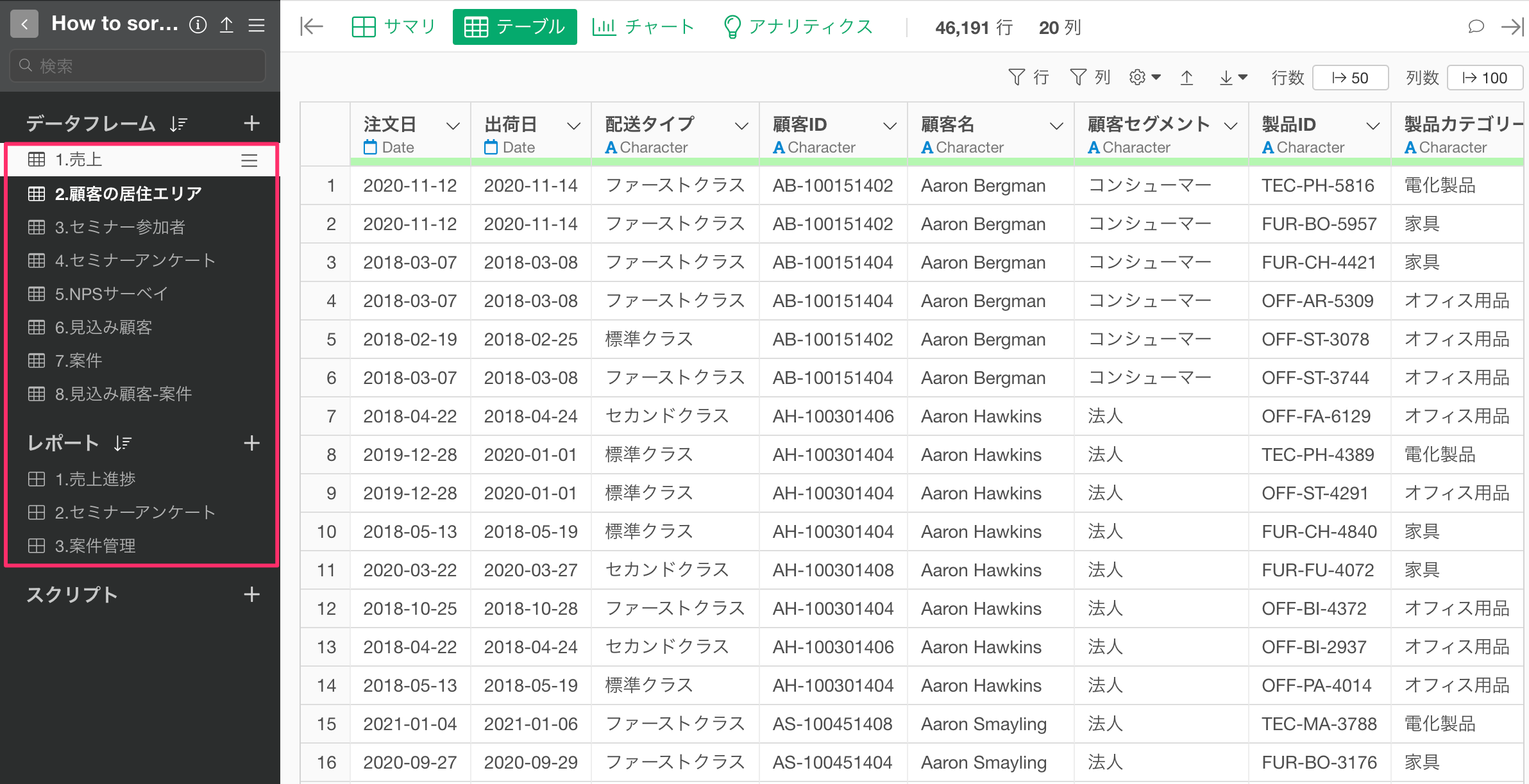1529x784 pixels.
Task: Switch to the チャート tab
Action: click(643, 27)
